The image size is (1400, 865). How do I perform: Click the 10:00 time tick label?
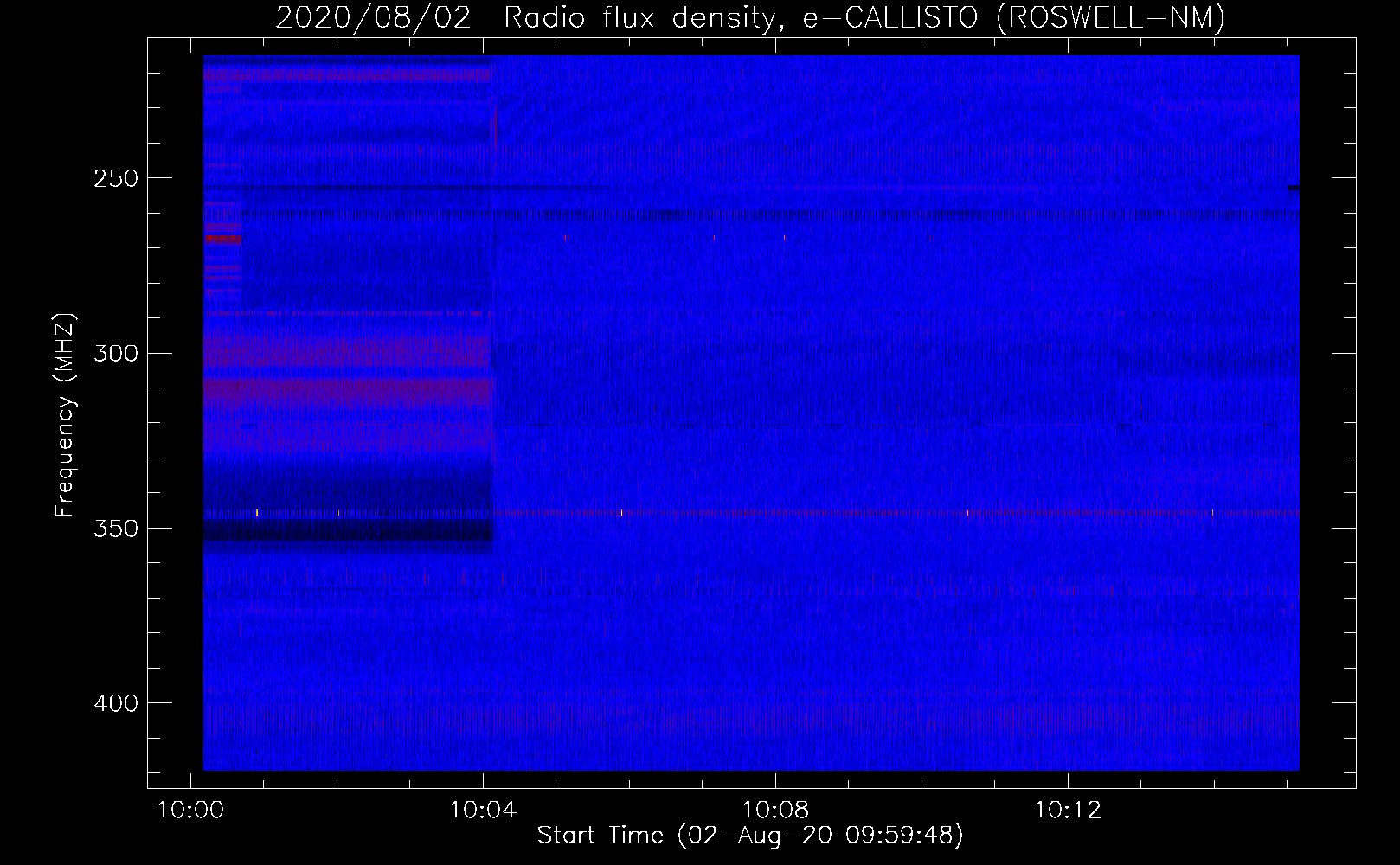(x=190, y=811)
